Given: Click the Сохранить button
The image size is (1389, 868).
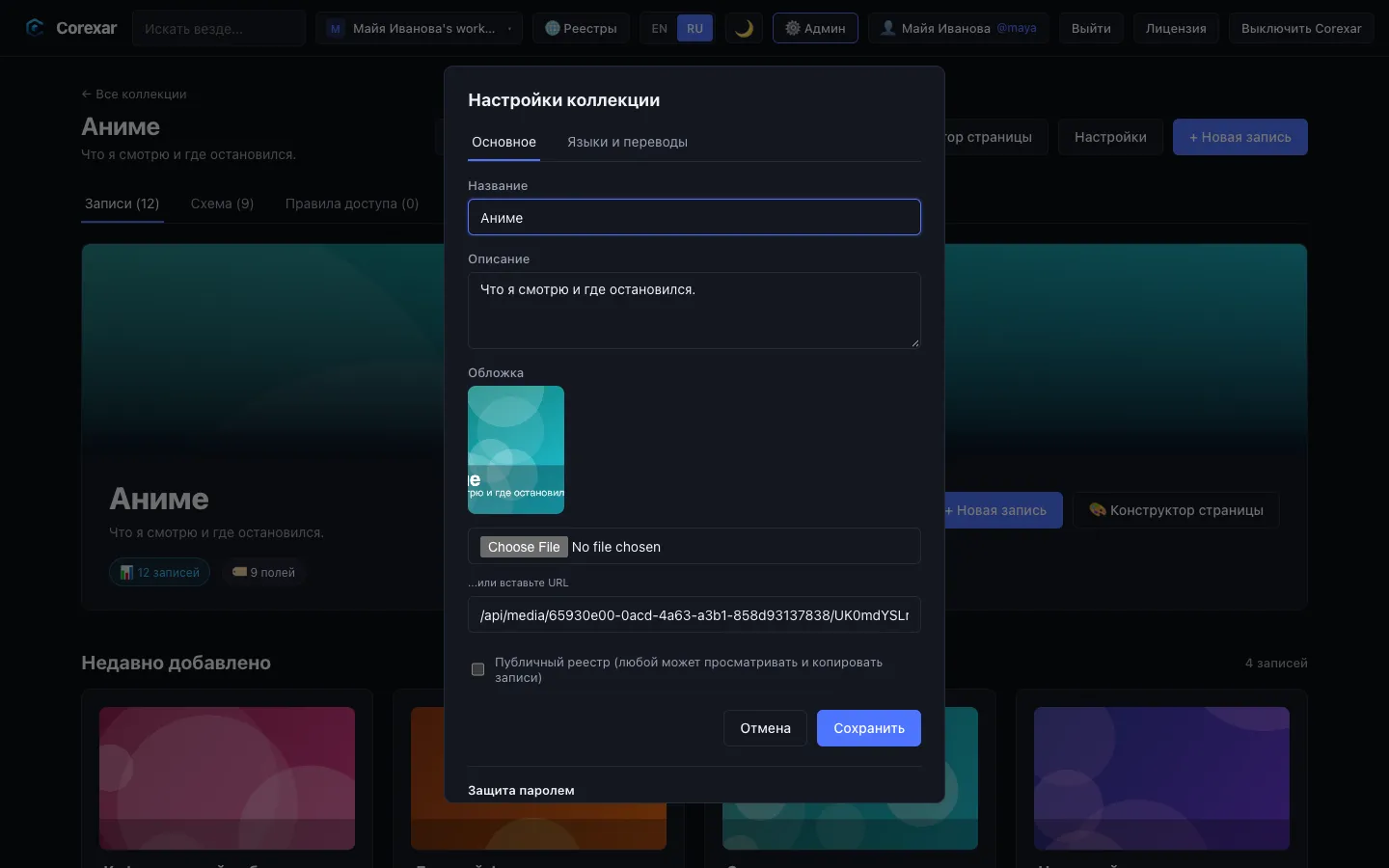Looking at the screenshot, I should [869, 728].
